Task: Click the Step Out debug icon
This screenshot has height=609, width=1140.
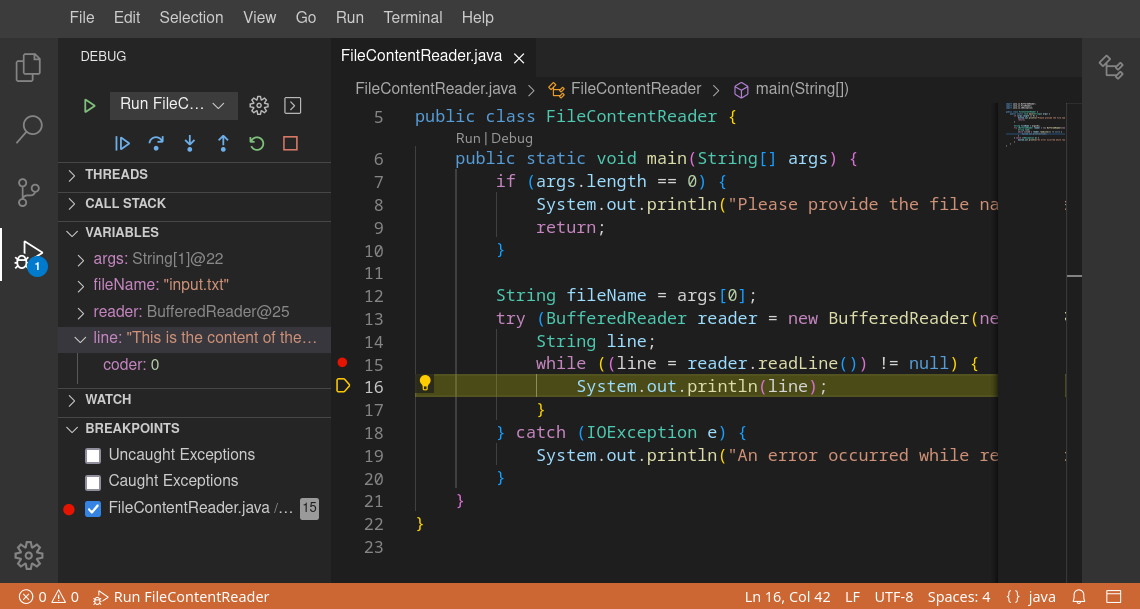Action: coord(223,143)
